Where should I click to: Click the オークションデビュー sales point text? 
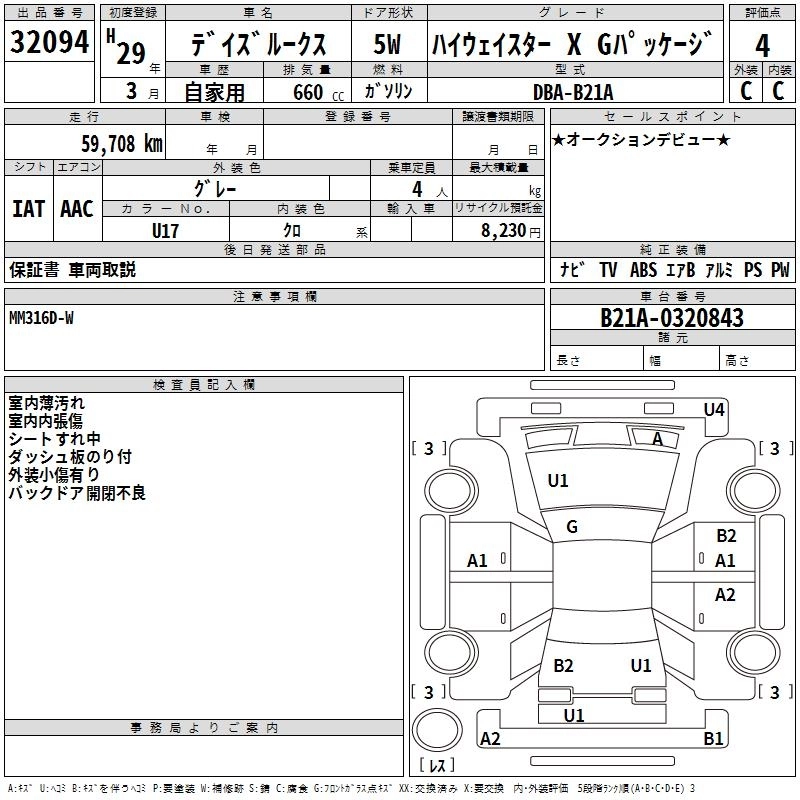pos(641,139)
